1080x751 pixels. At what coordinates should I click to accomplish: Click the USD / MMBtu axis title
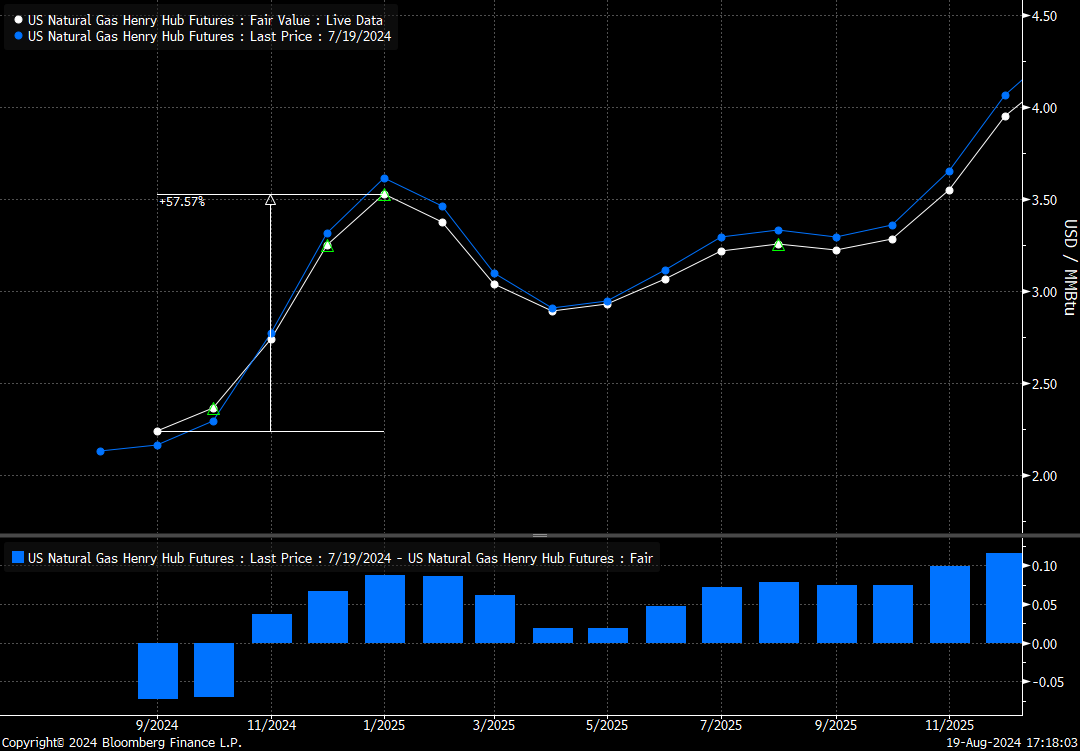(1068, 268)
